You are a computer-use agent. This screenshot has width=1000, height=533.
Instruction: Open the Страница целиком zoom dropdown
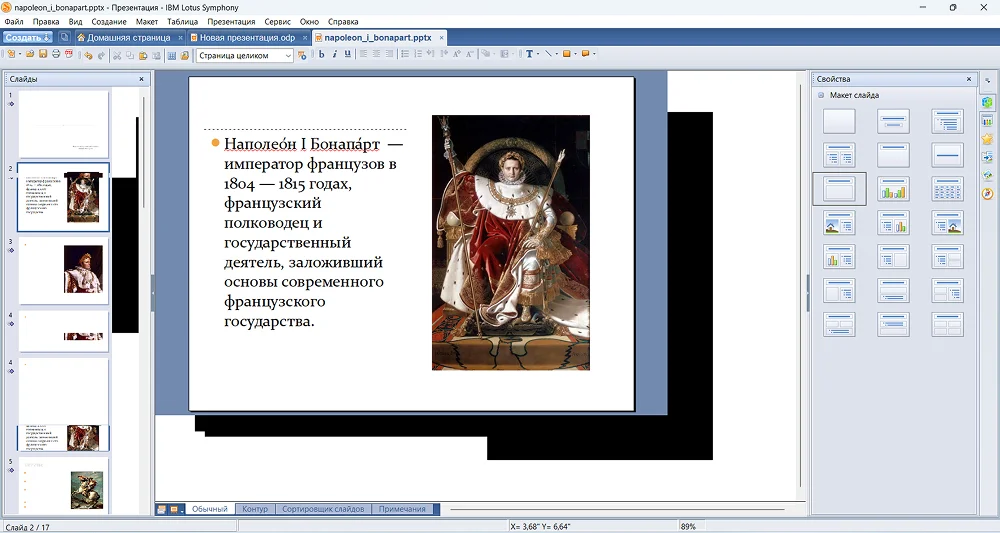[x=288, y=55]
